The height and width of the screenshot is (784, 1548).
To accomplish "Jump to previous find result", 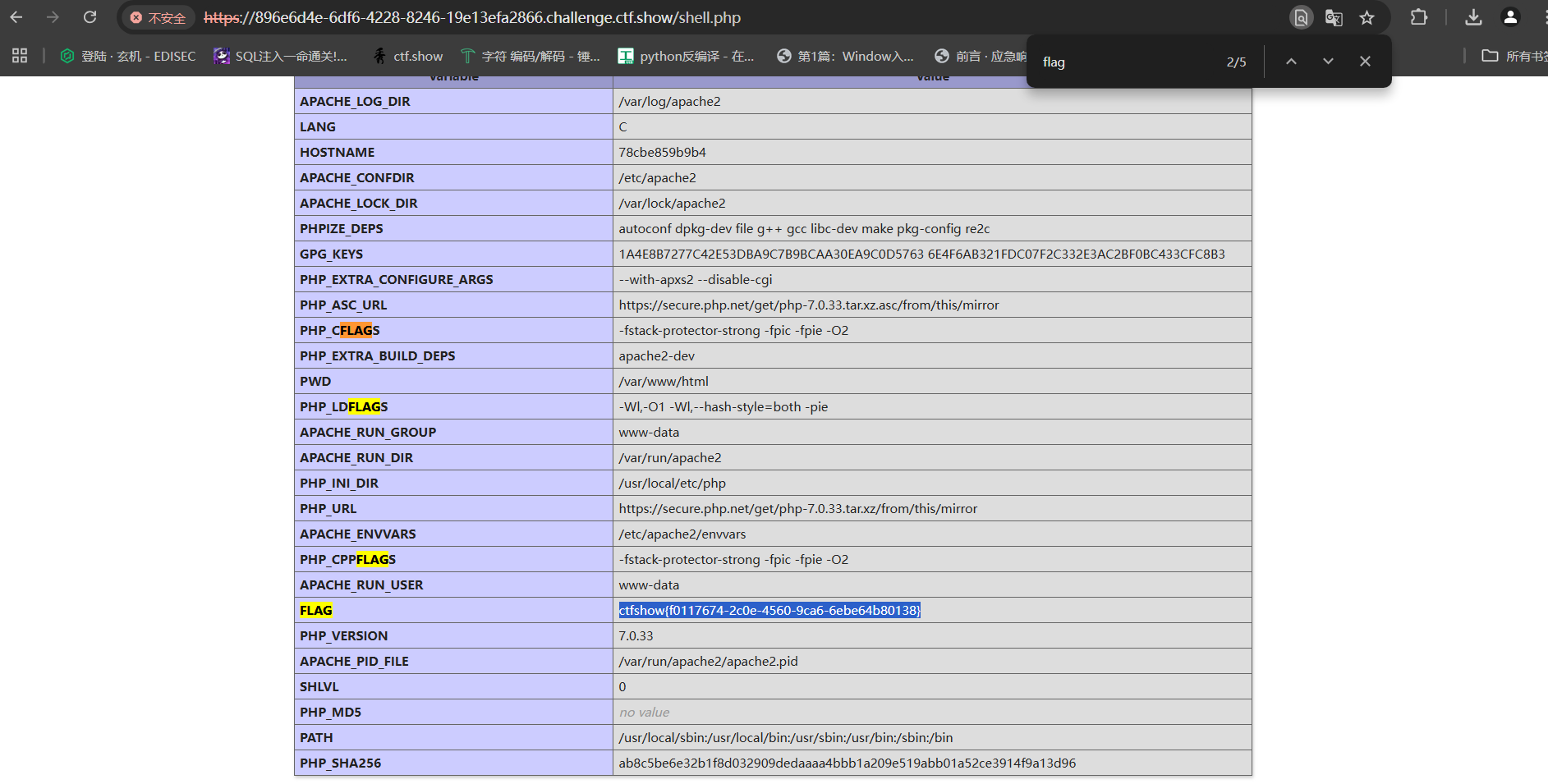I will point(1291,62).
